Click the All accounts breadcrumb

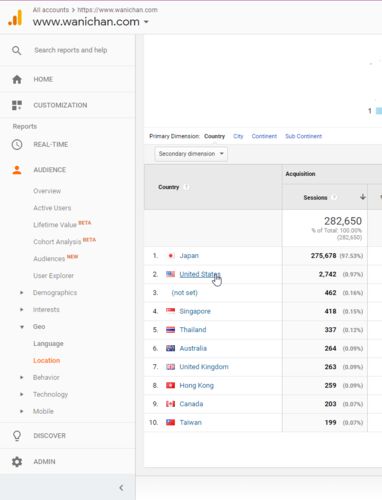51,10
